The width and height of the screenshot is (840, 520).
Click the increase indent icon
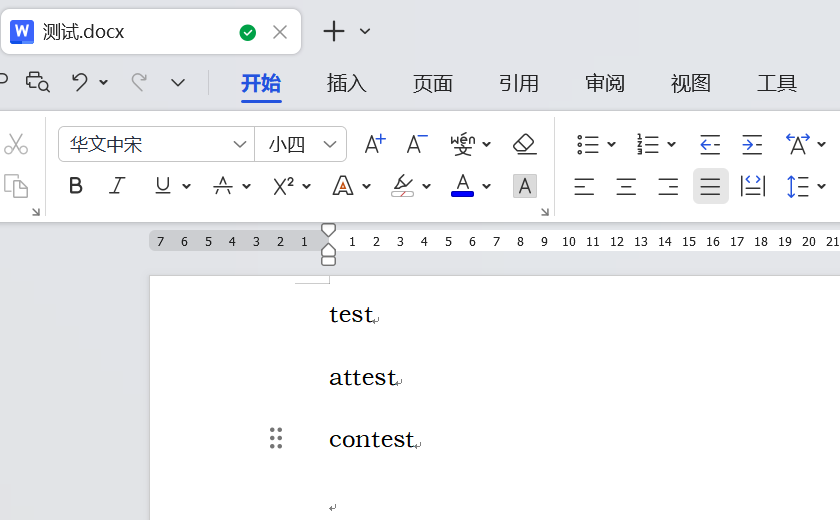752,144
